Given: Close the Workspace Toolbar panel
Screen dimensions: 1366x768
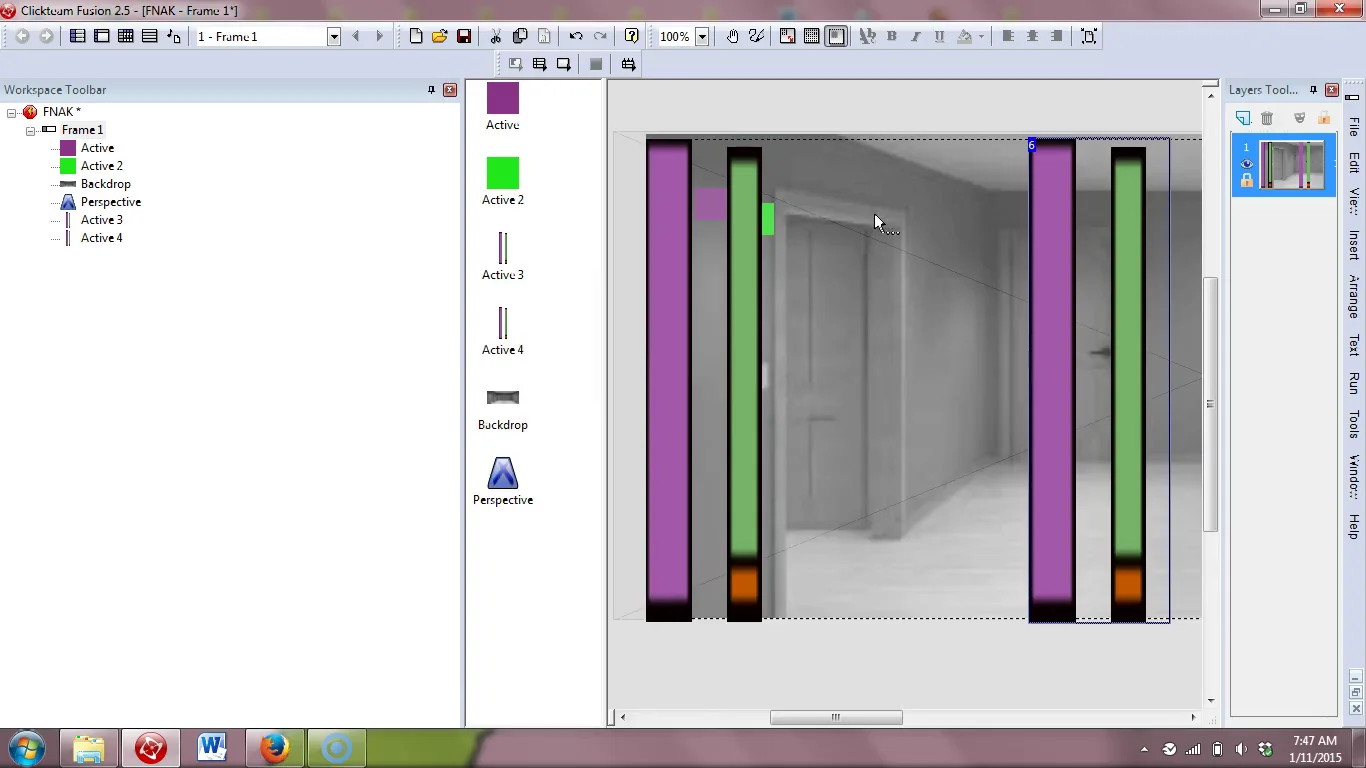Looking at the screenshot, I should (450, 90).
